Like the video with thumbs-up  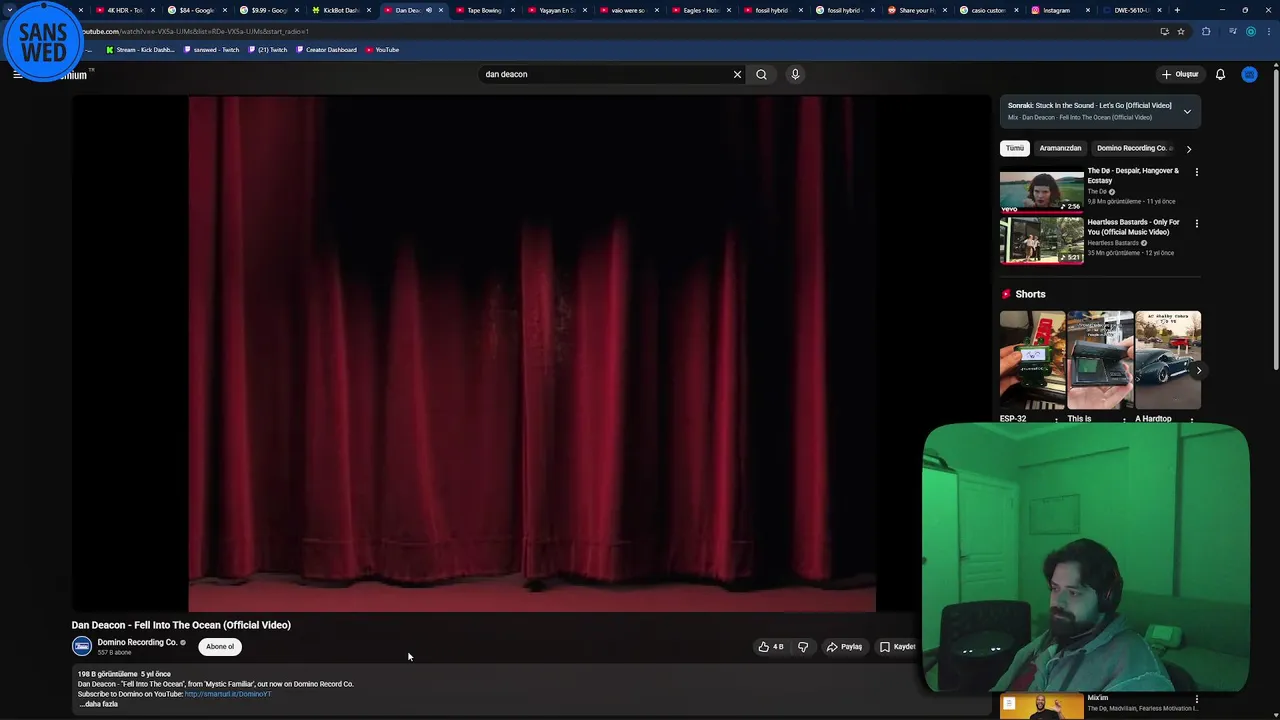click(x=770, y=647)
